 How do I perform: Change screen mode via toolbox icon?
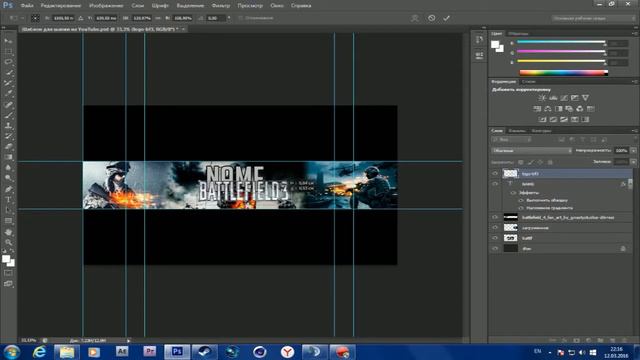tap(8, 284)
